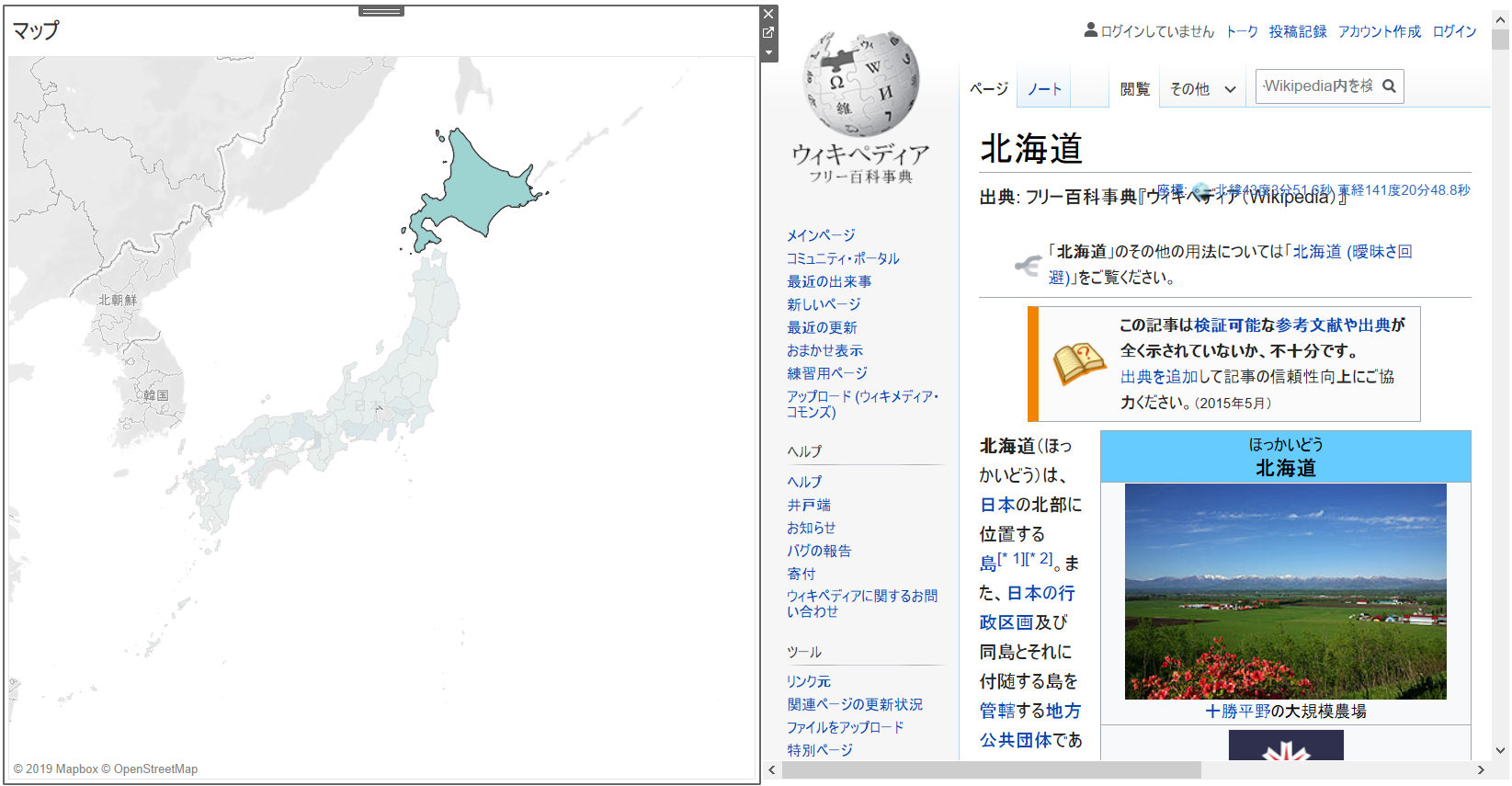
Task: Open 練習用ページ sidebar link
Action: (827, 373)
